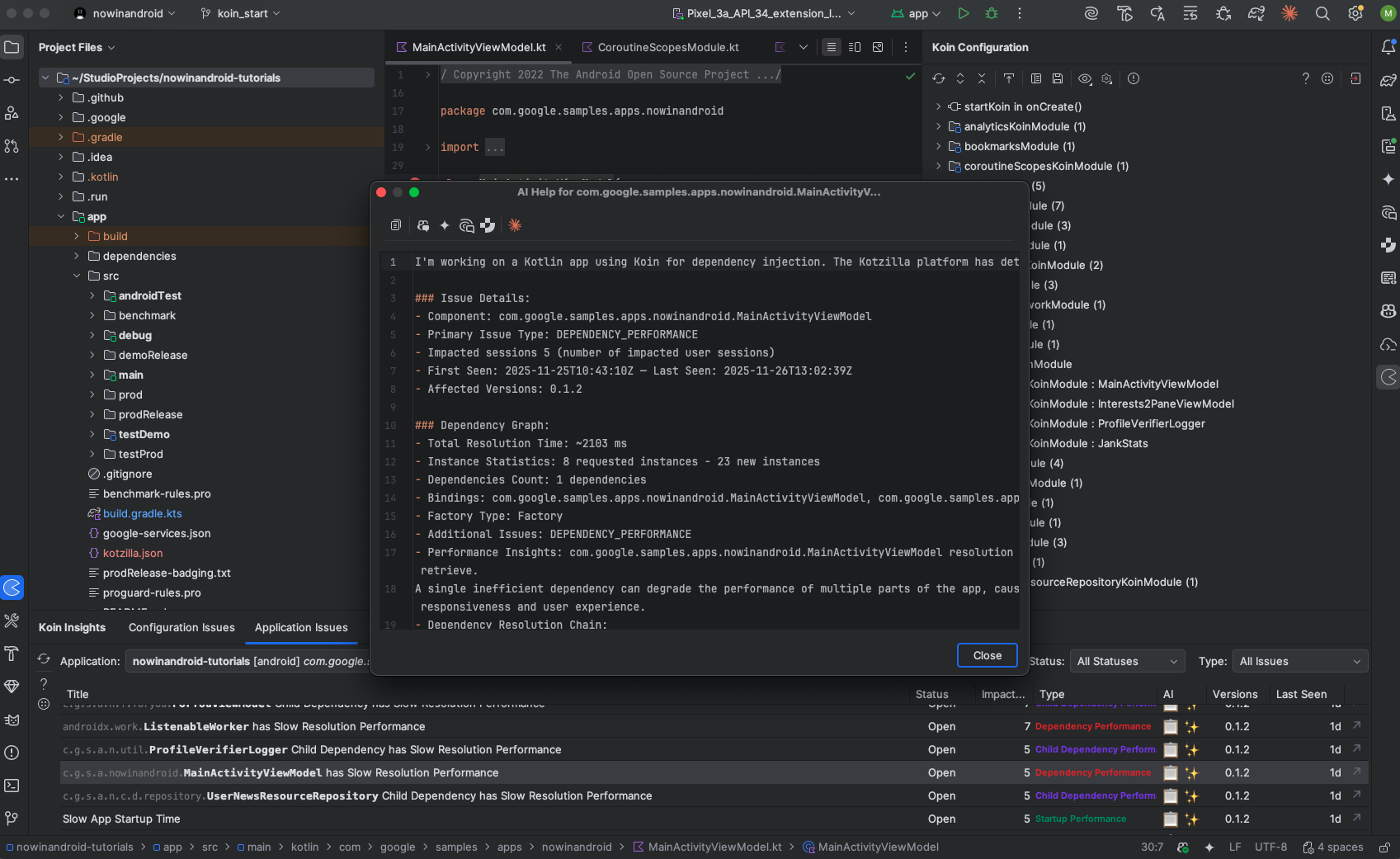The width and height of the screenshot is (1400, 859).
Task: Open Search Everywhere magnifier icon
Action: [x=1322, y=13]
